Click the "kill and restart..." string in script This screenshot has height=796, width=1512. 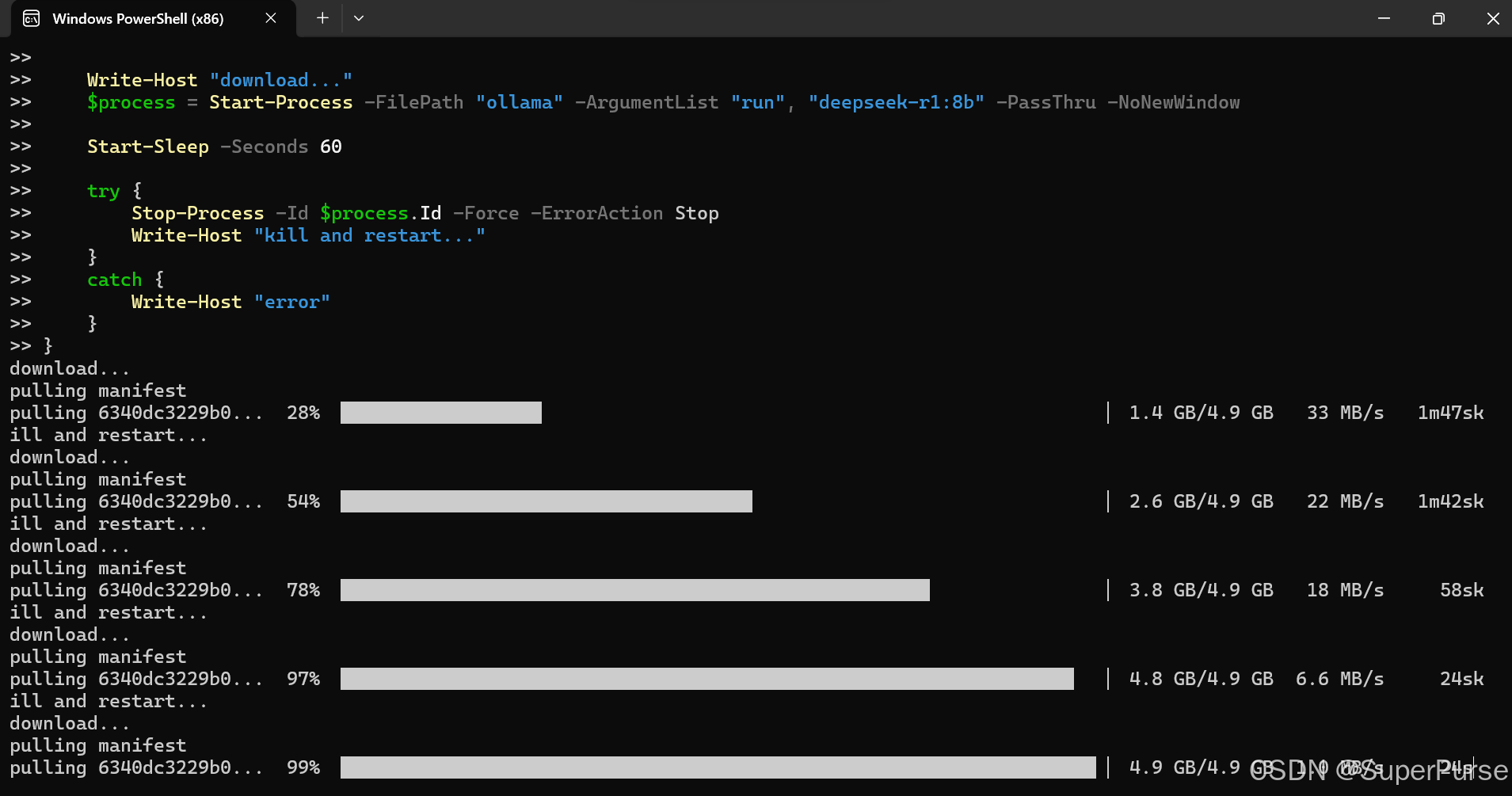click(370, 235)
